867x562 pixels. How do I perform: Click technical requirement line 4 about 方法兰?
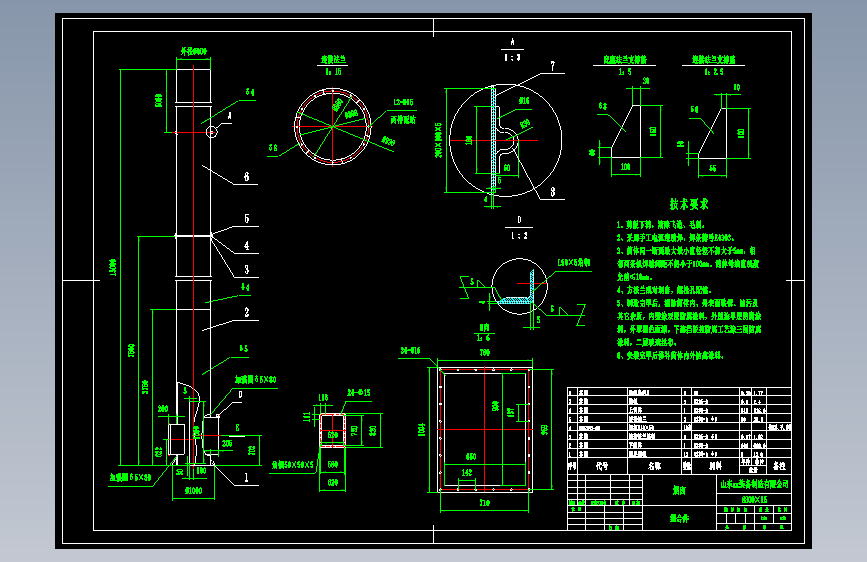(x=664, y=290)
